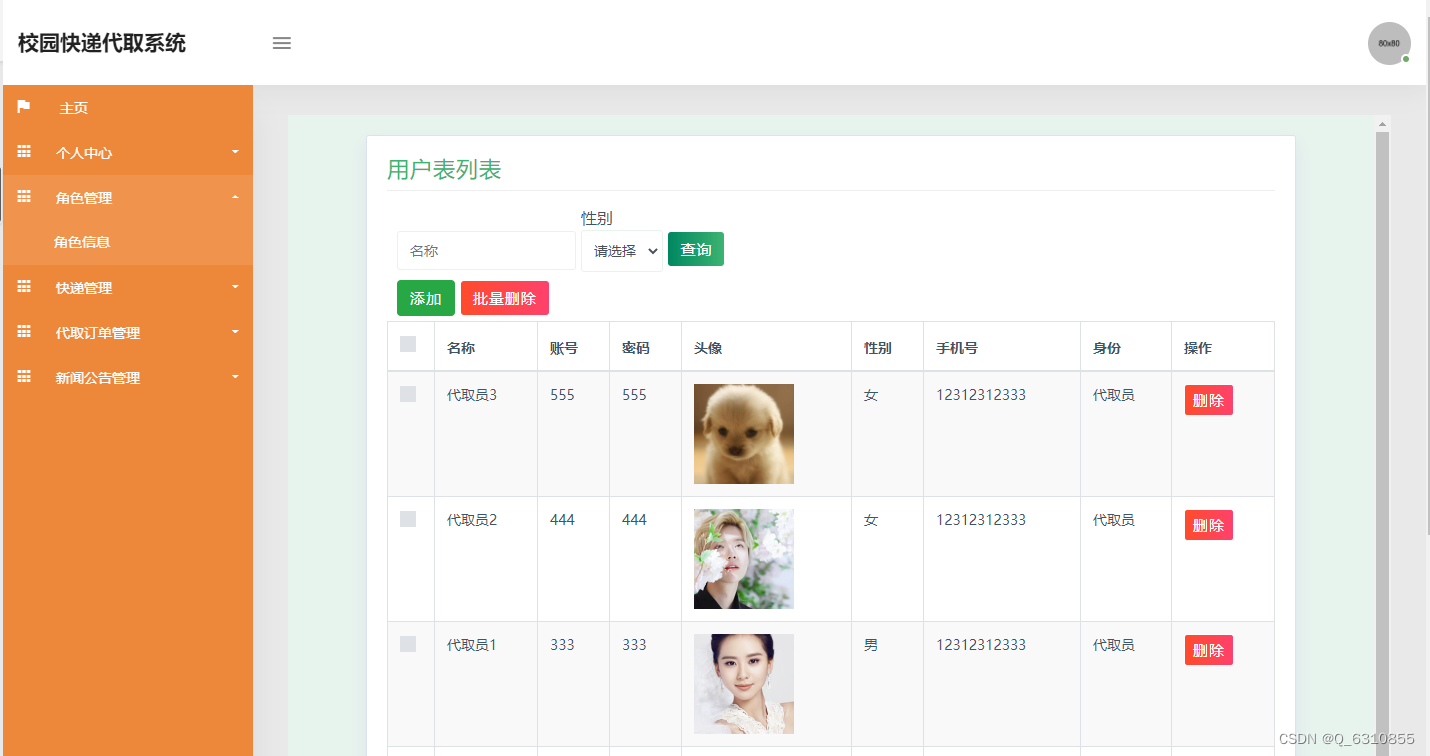Click the name cell 代取员2
This screenshot has width=1430, height=756.
(472, 520)
